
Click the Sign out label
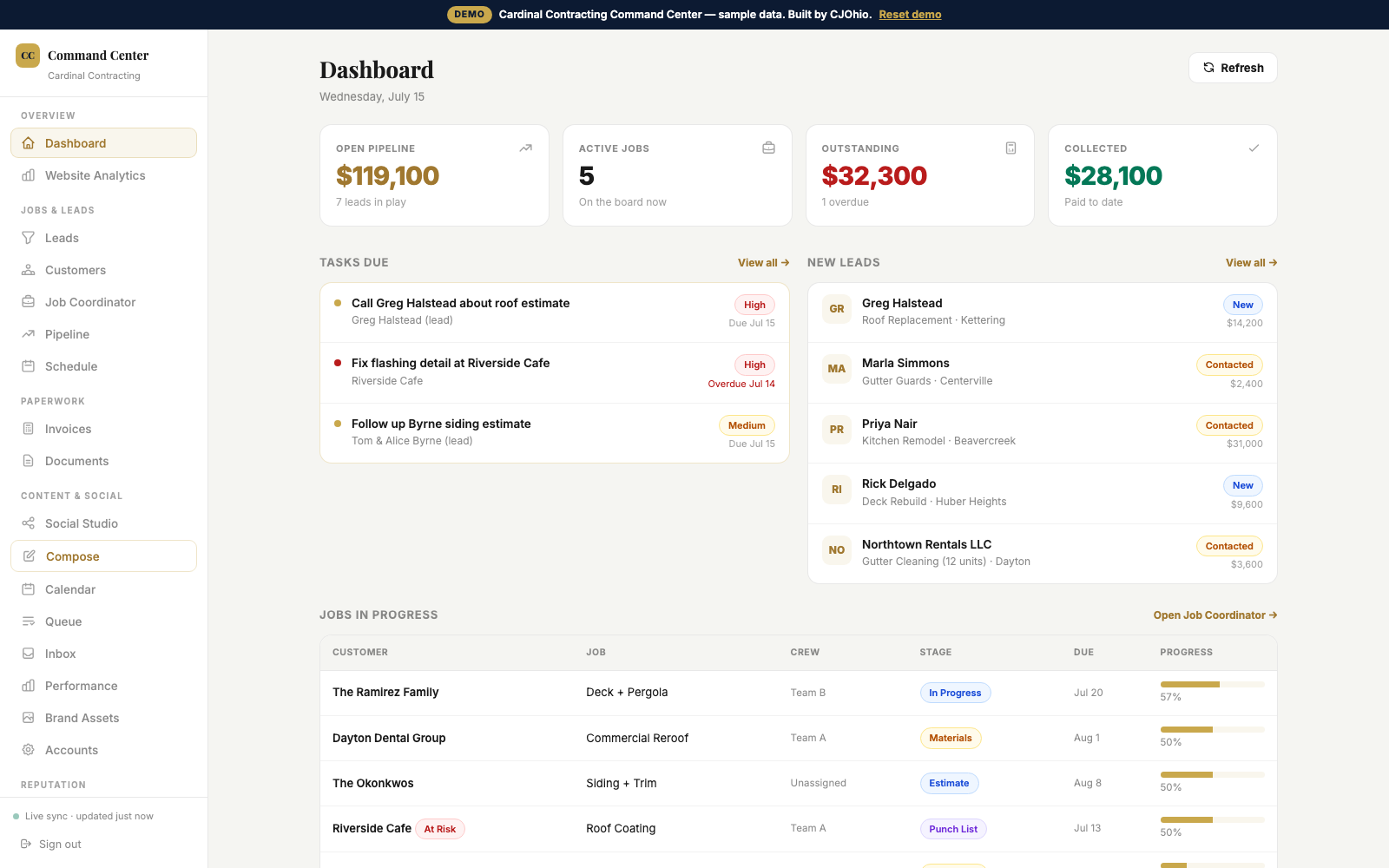60,844
